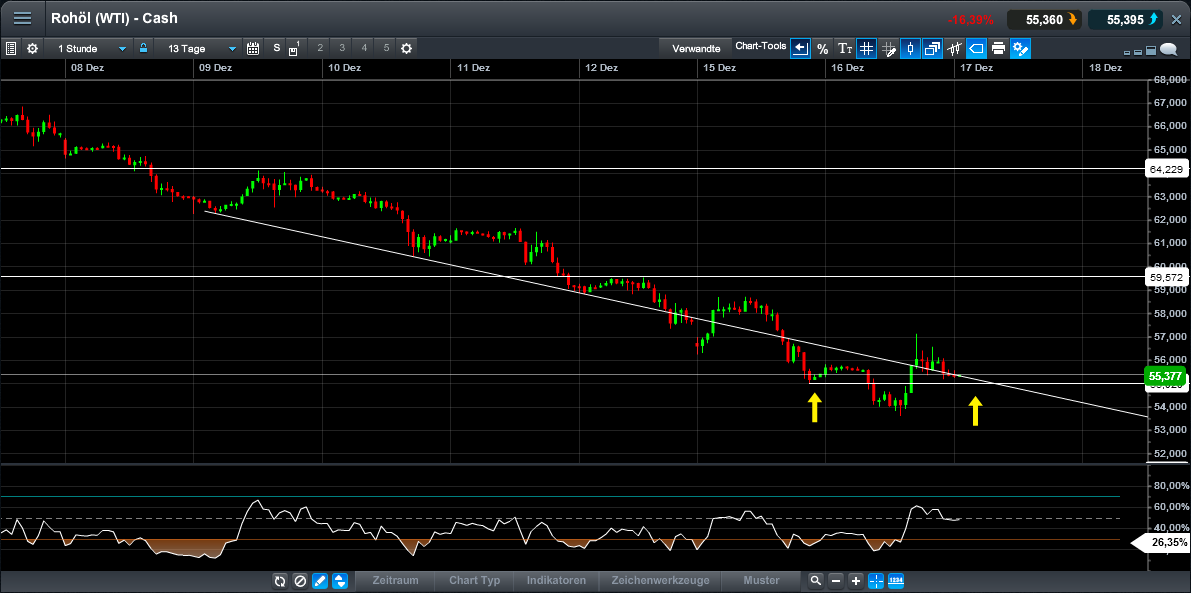Toggle the percentage scale display
Viewport: 1191px width, 593px height.
tap(823, 48)
